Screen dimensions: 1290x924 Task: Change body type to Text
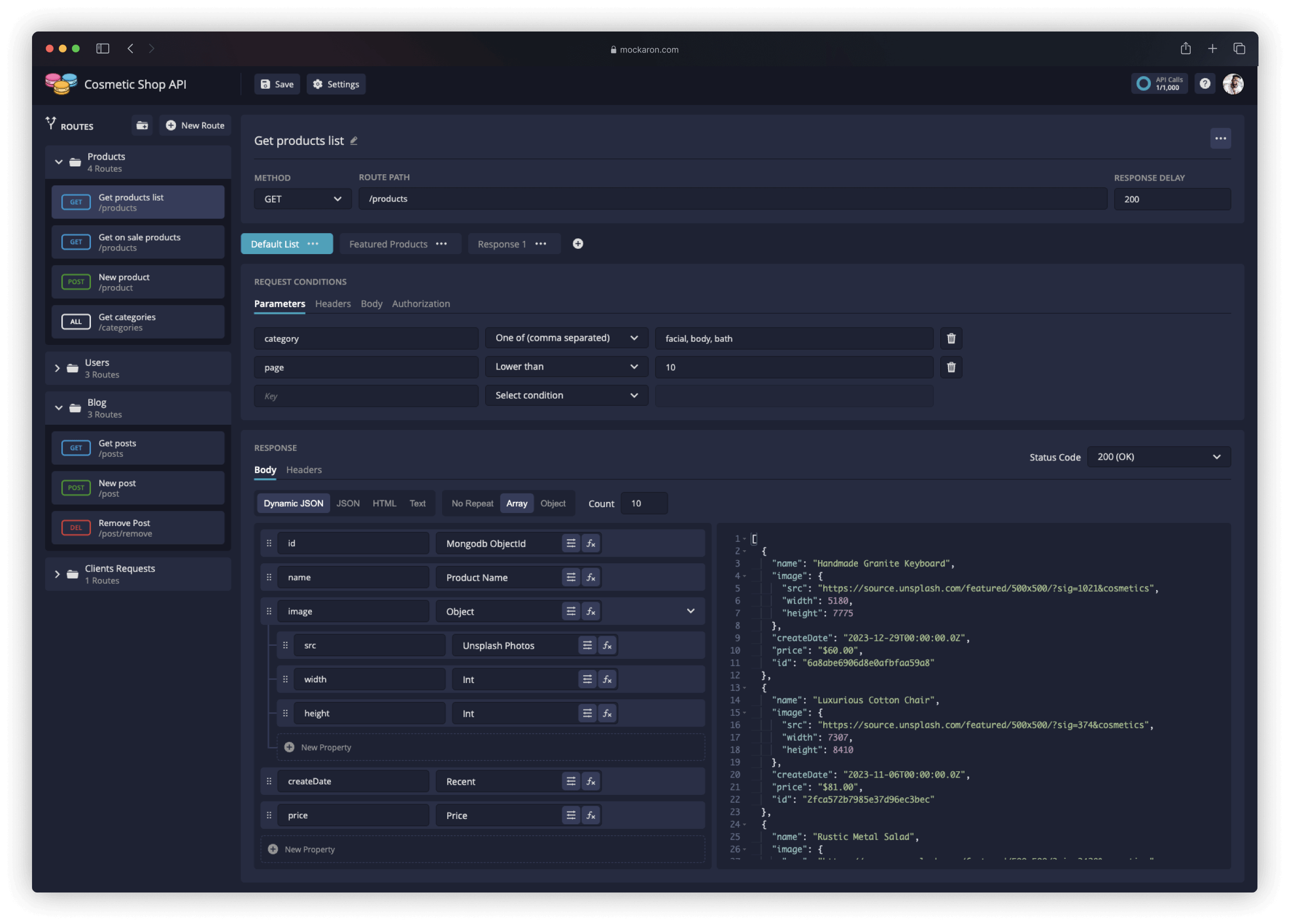[x=417, y=503]
